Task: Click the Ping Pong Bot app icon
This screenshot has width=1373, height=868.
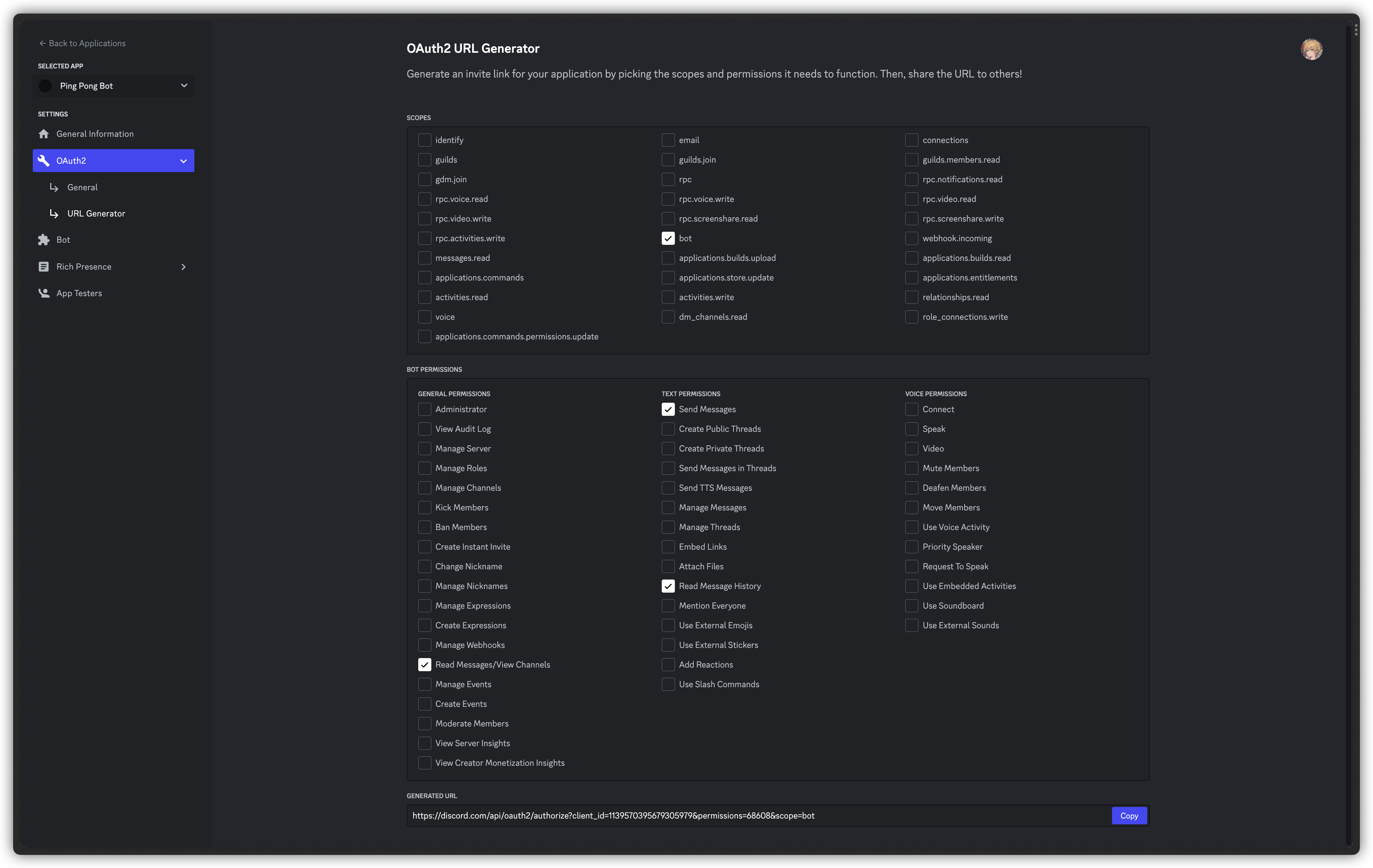Action: pyautogui.click(x=45, y=86)
